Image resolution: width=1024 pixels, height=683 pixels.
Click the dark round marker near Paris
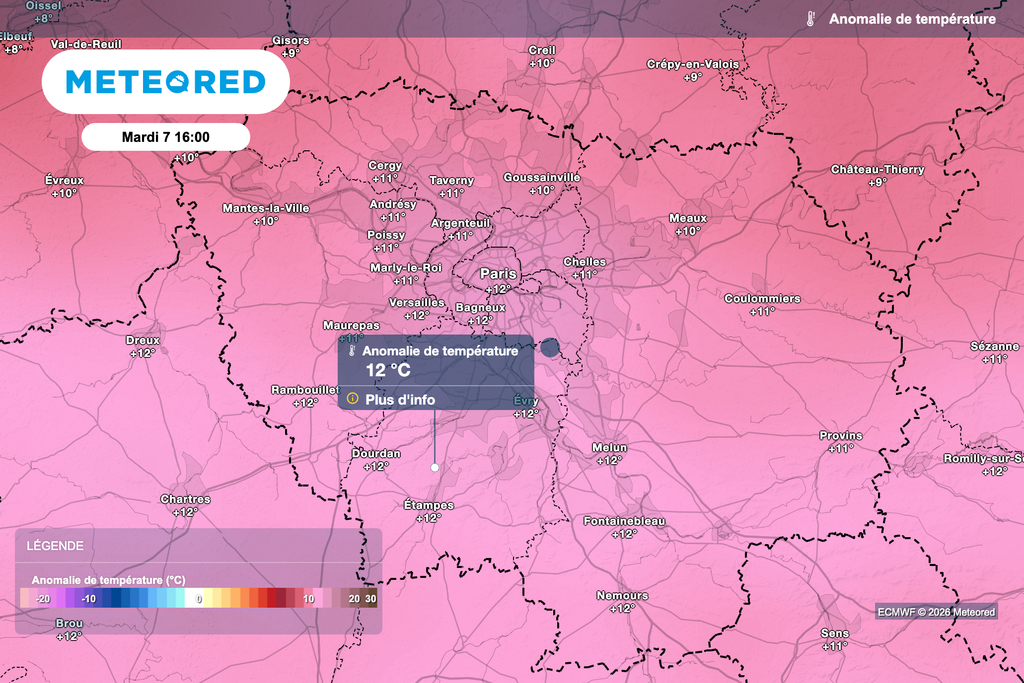(550, 348)
